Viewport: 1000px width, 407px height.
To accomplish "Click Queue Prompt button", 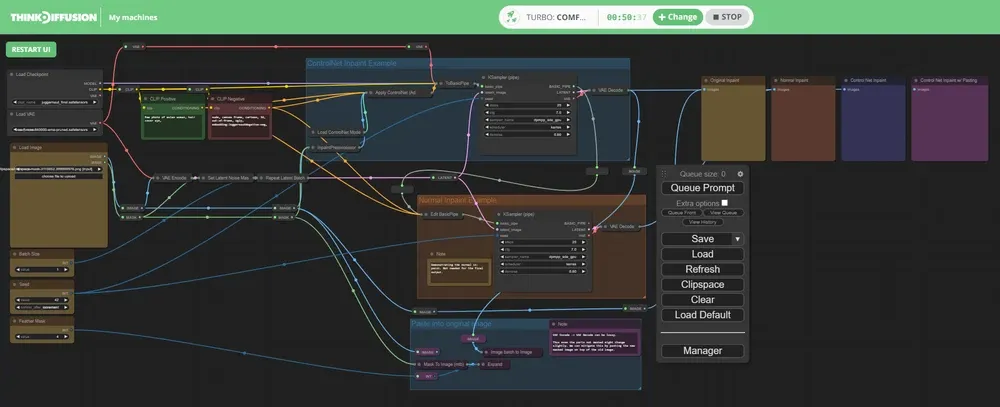I will click(x=702, y=188).
